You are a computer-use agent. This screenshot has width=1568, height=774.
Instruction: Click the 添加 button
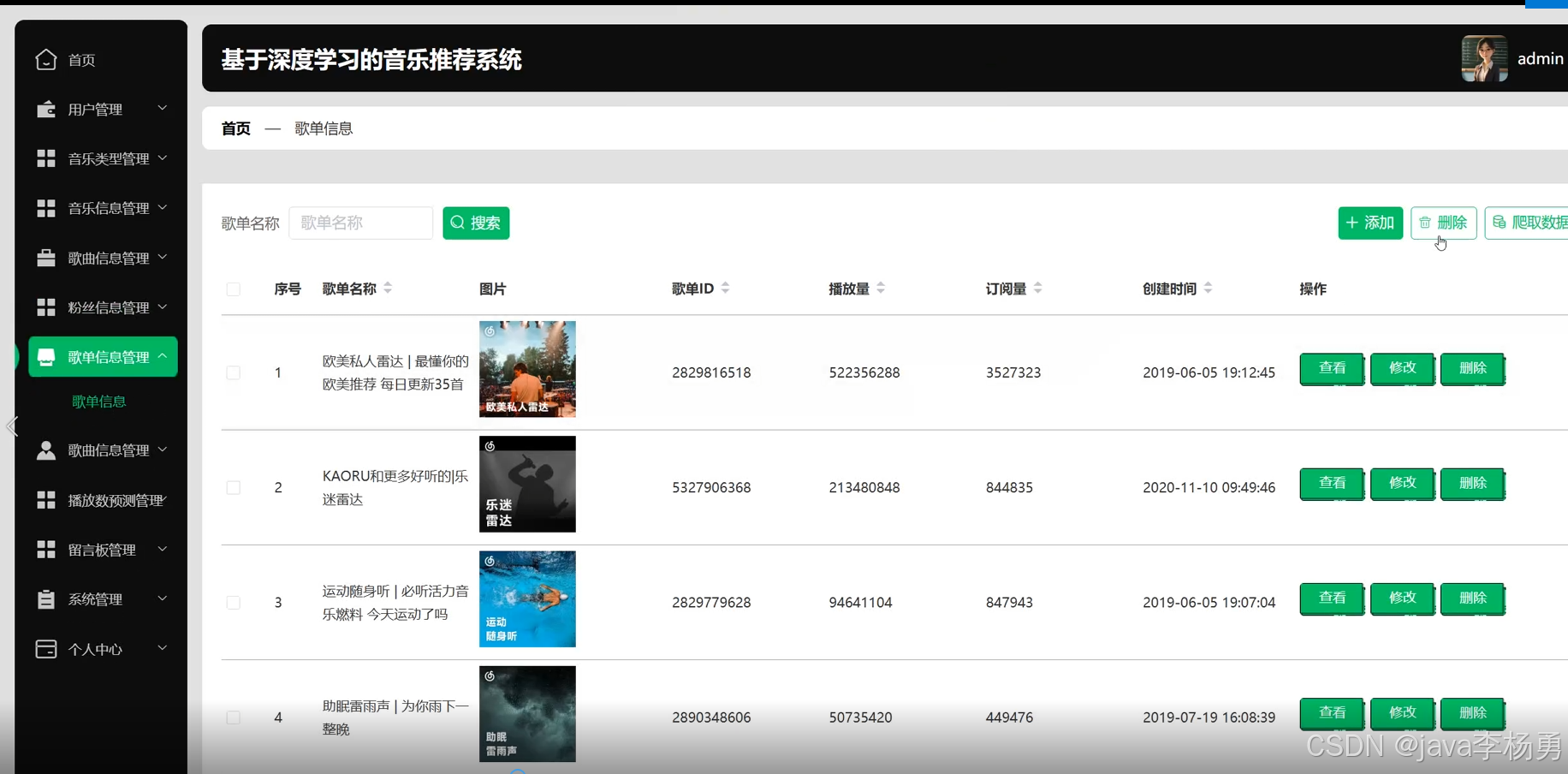(1370, 223)
